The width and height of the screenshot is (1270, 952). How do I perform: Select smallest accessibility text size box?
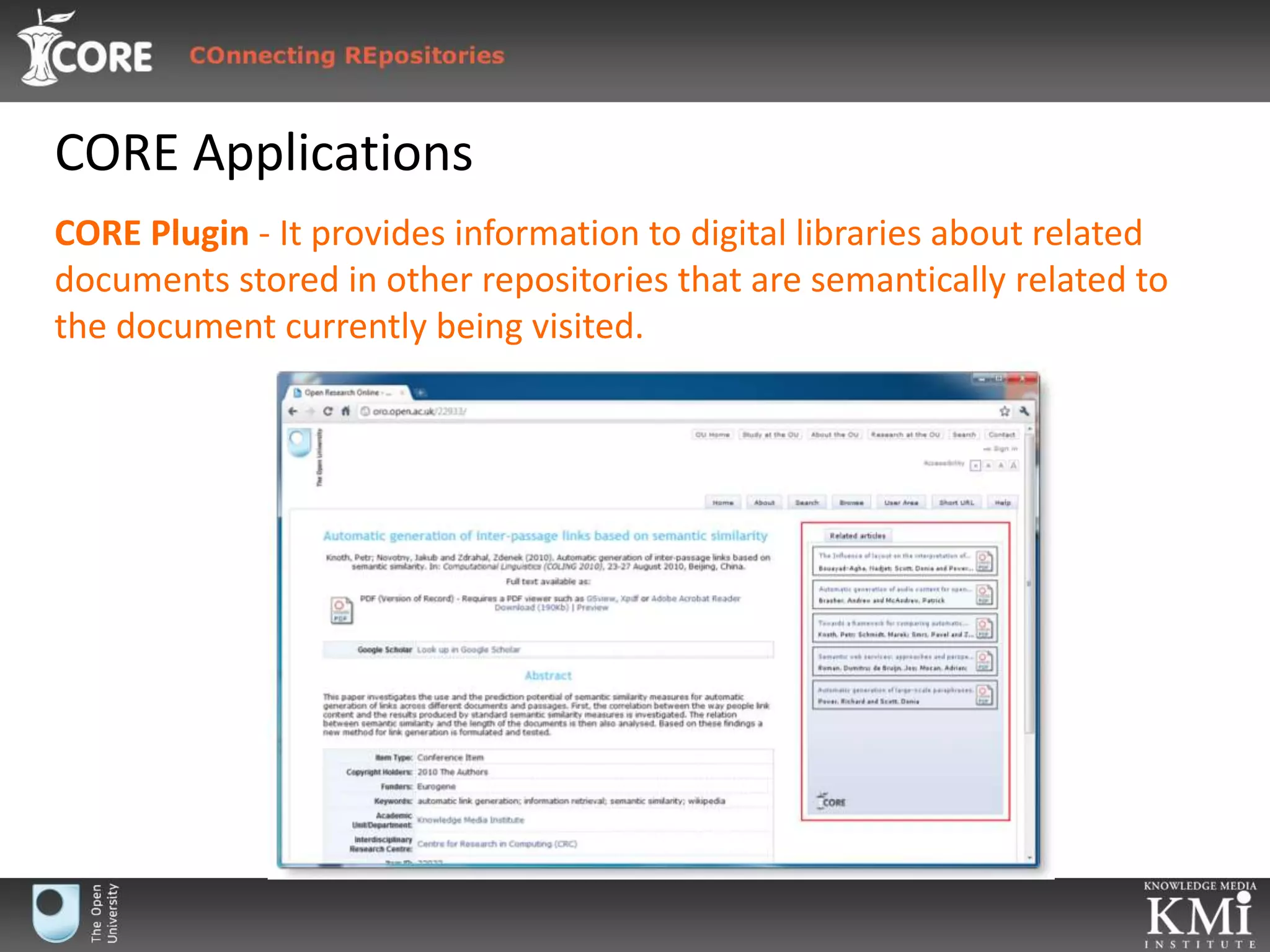(x=975, y=465)
